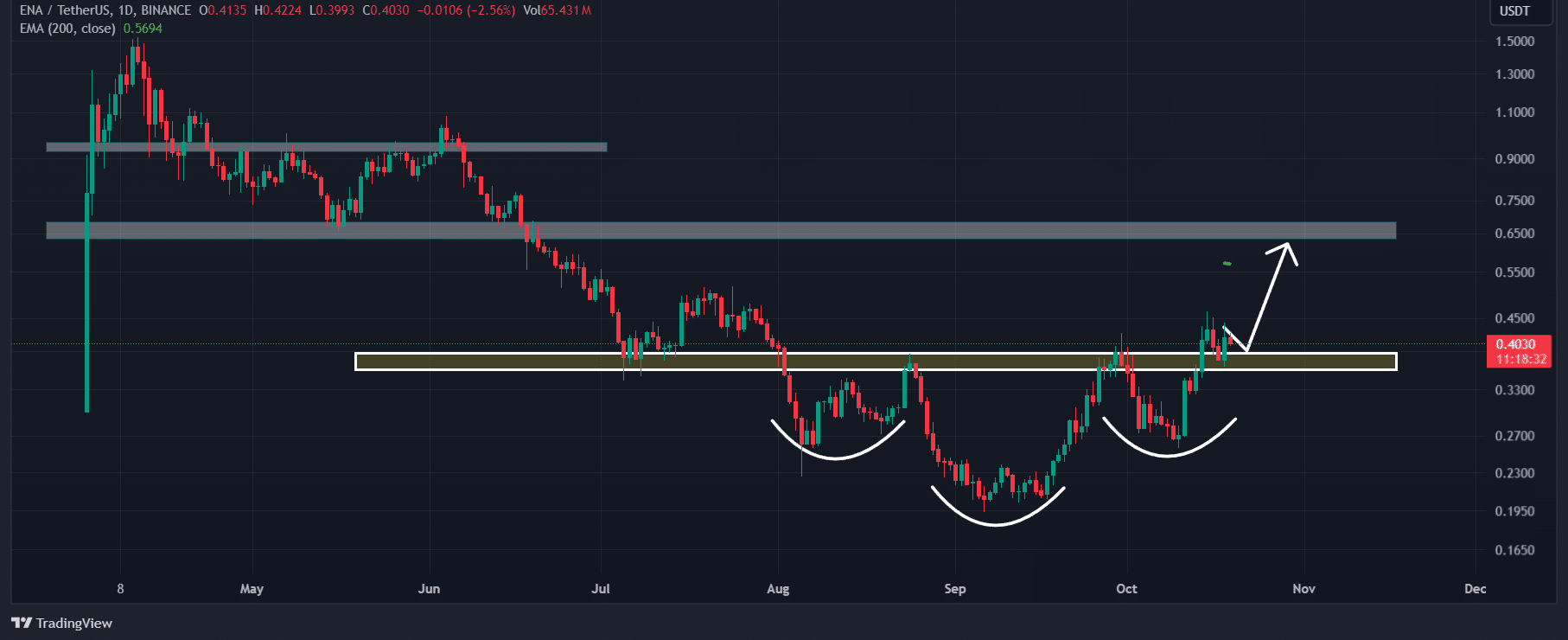Click the Dec label on time axis
This screenshot has width=1568, height=640.
click(x=1476, y=589)
